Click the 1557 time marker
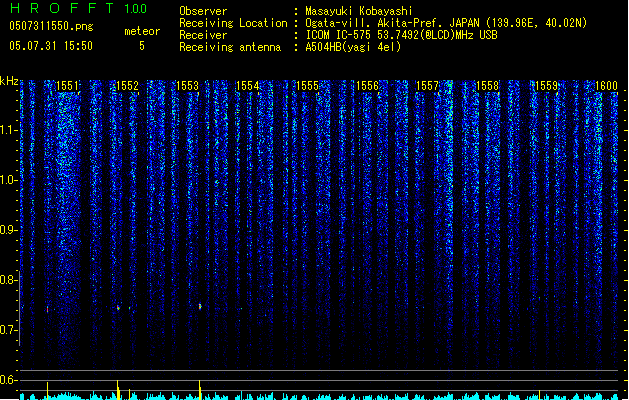This screenshot has height=400, width=629. [x=427, y=86]
